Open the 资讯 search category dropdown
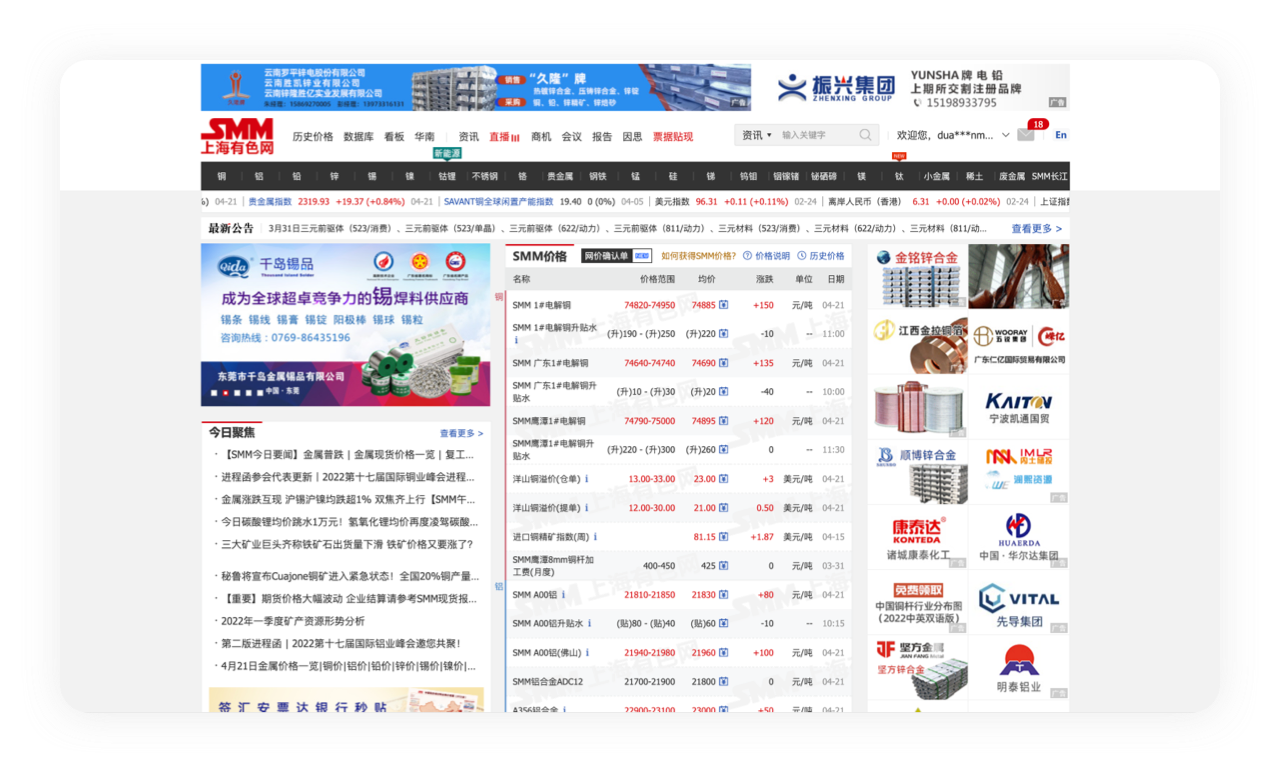 pyautogui.click(x=757, y=135)
